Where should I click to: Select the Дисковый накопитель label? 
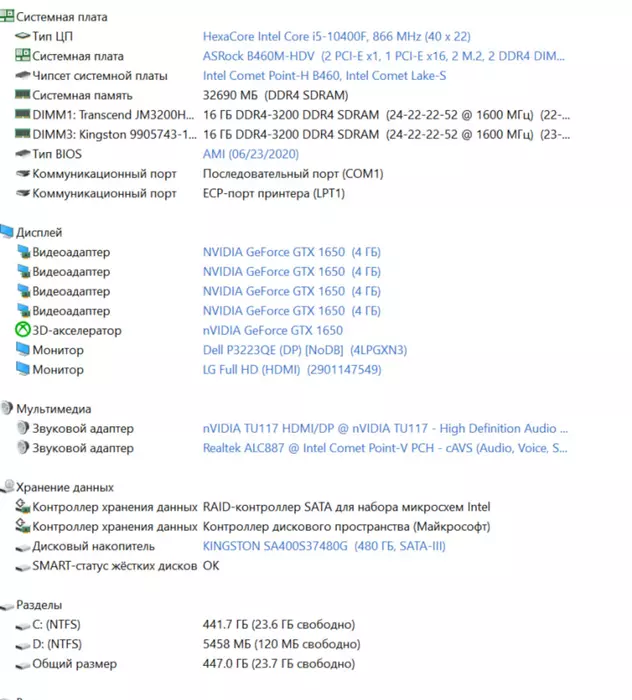point(93,546)
